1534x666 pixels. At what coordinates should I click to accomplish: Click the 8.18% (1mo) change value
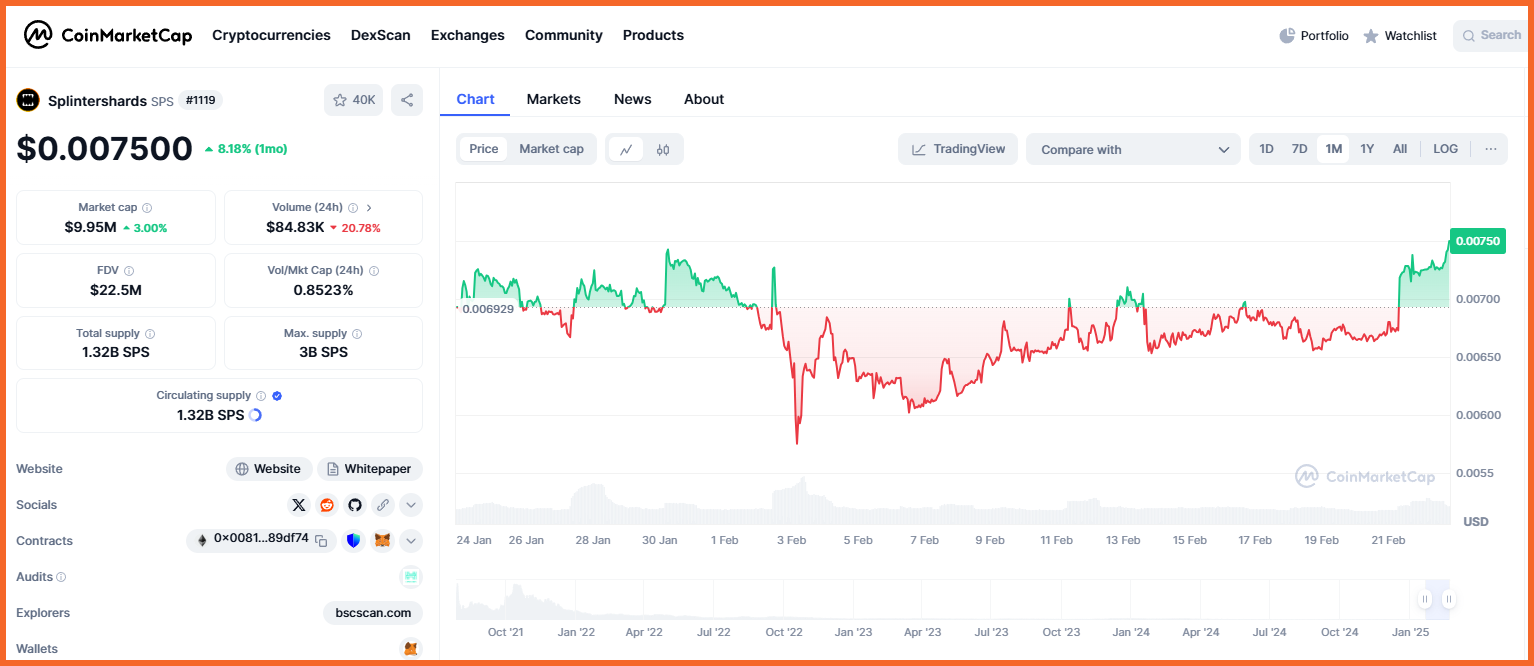click(x=245, y=149)
